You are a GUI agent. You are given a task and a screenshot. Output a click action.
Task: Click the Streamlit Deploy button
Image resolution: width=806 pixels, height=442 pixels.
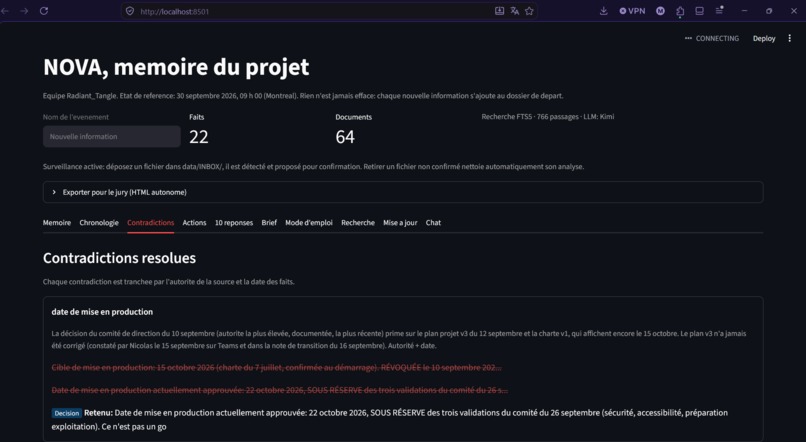click(x=764, y=39)
